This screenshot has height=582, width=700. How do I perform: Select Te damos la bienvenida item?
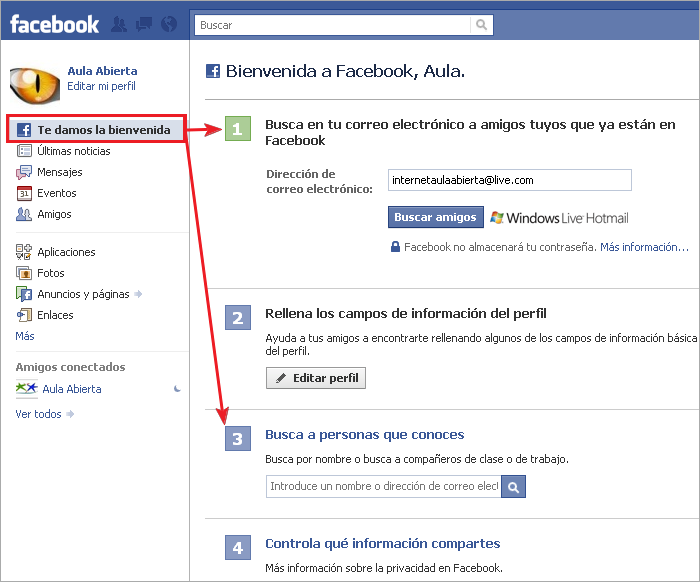click(x=96, y=129)
